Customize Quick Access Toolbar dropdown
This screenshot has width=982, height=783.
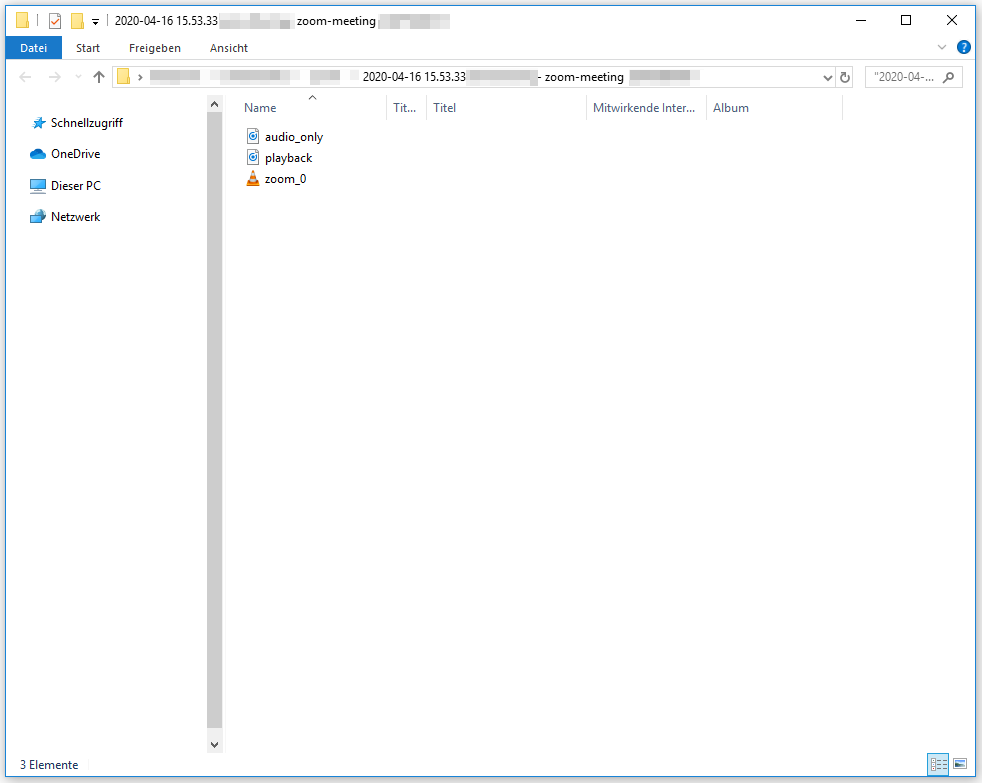95,21
